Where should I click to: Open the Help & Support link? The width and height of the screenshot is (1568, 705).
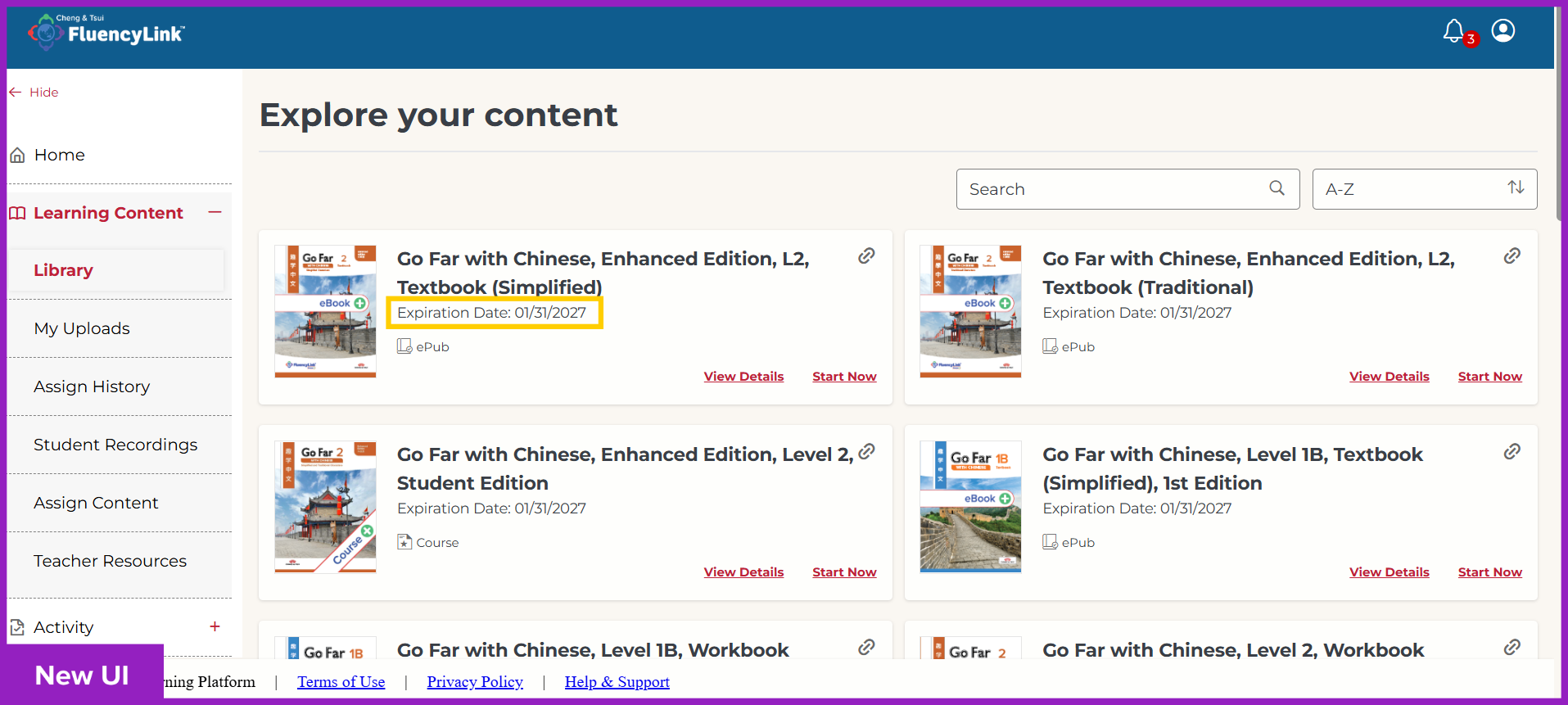click(x=617, y=682)
